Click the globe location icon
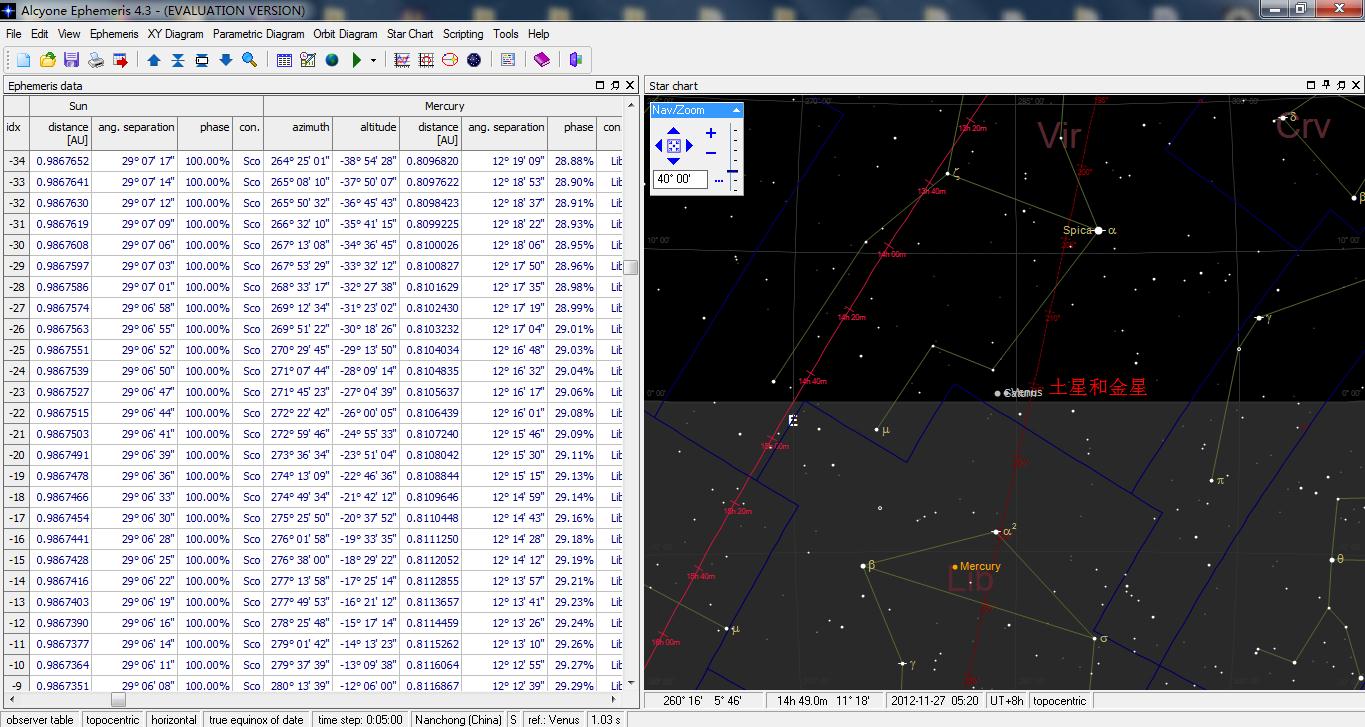 (332, 60)
